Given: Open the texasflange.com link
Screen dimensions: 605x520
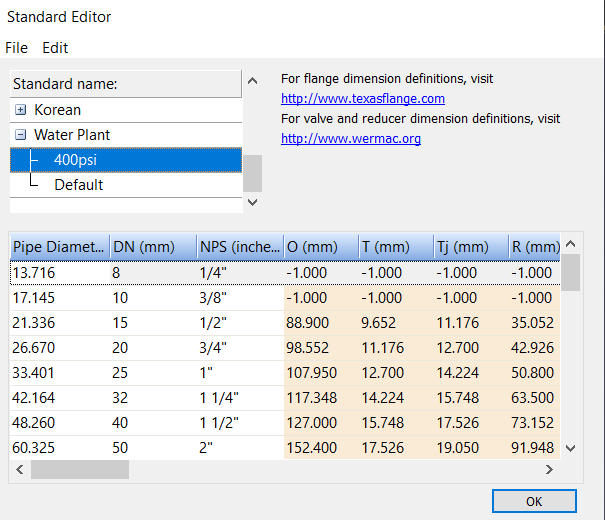Looking at the screenshot, I should pos(363,99).
